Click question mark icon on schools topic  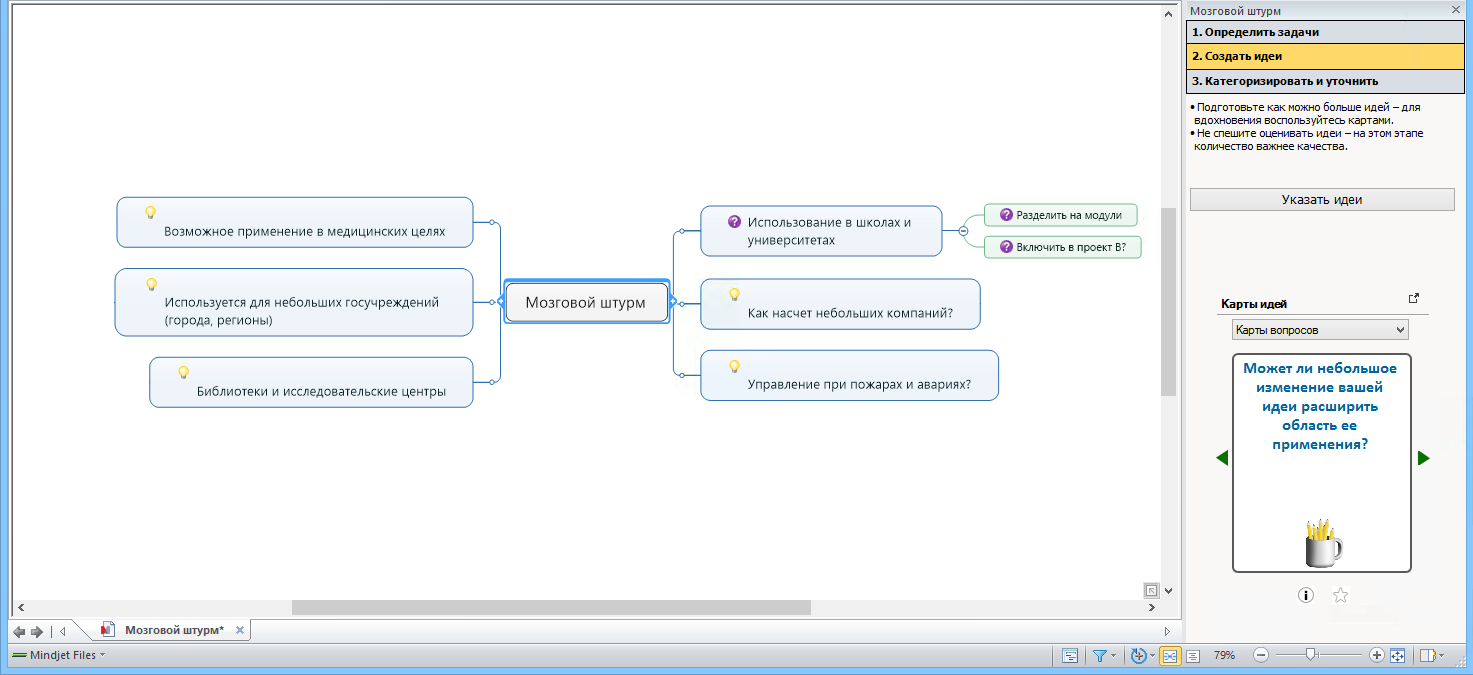tap(734, 222)
